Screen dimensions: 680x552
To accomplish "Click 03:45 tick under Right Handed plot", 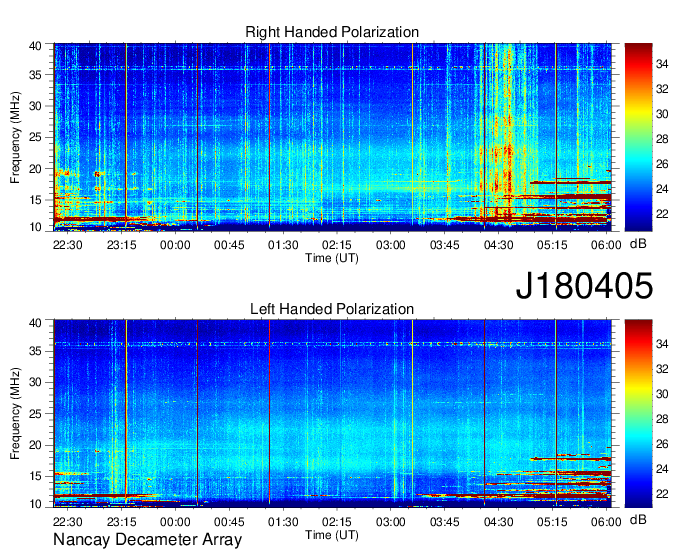I will [x=445, y=245].
